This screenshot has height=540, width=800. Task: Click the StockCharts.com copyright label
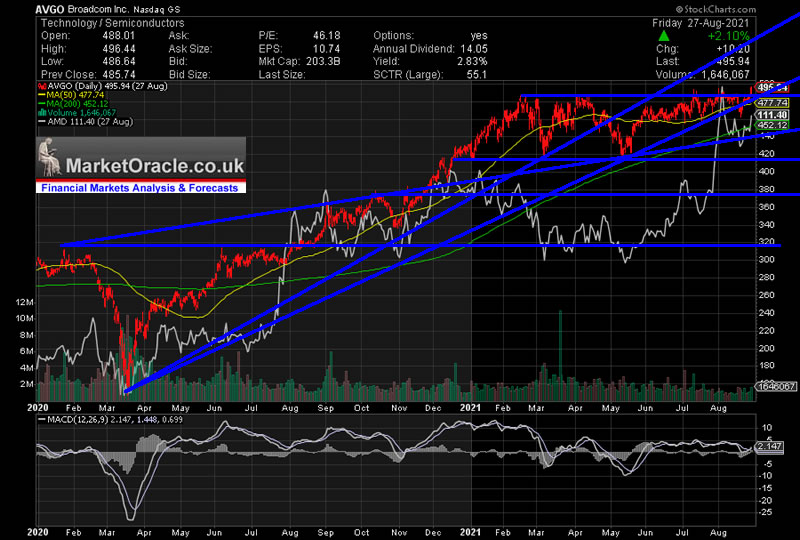tap(716, 9)
